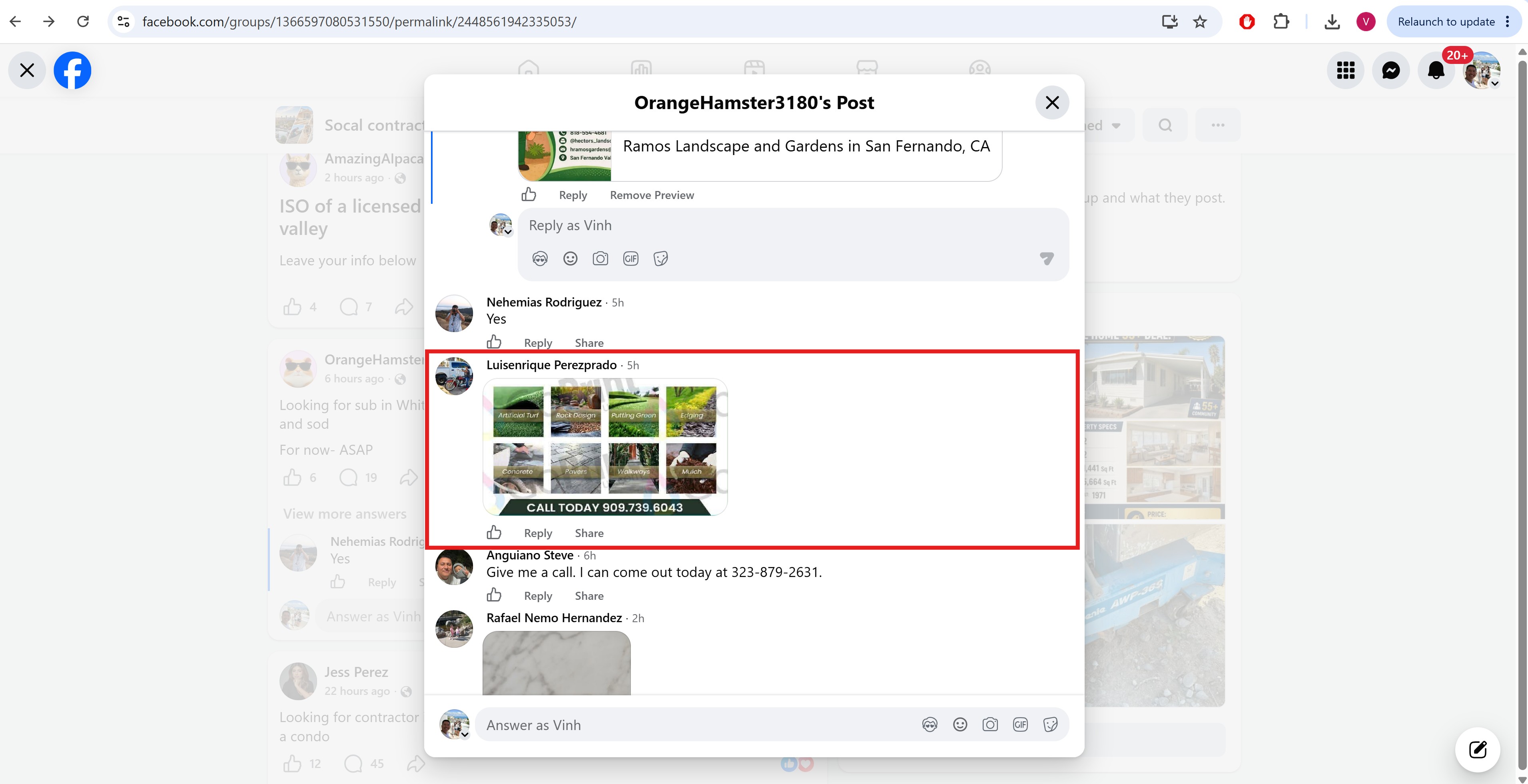Like Nehemias Rodriguez's comment
1528x784 pixels.
(x=494, y=342)
